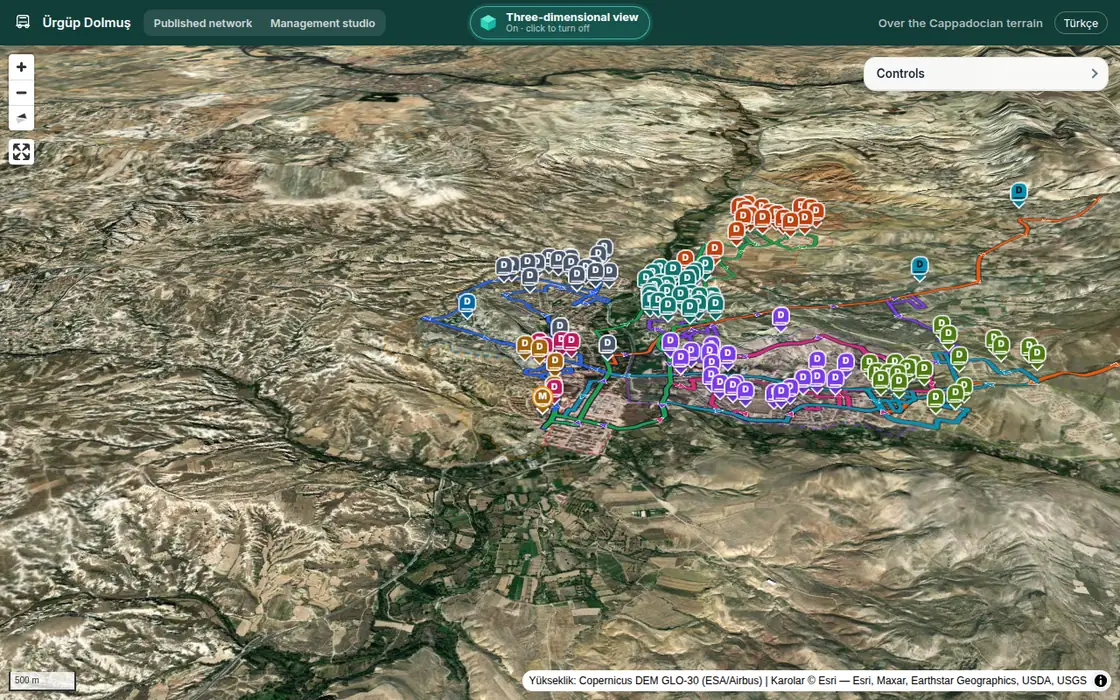The width and height of the screenshot is (1120, 700).
Task: Zoom out of the map
Action: coord(21,93)
